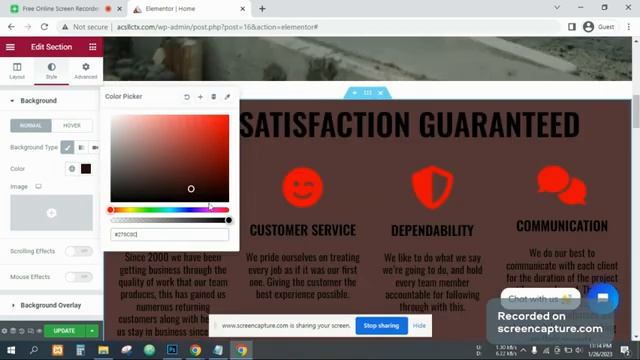The image size is (640, 360).
Task: Open the Windows Start menu
Action: [11, 350]
